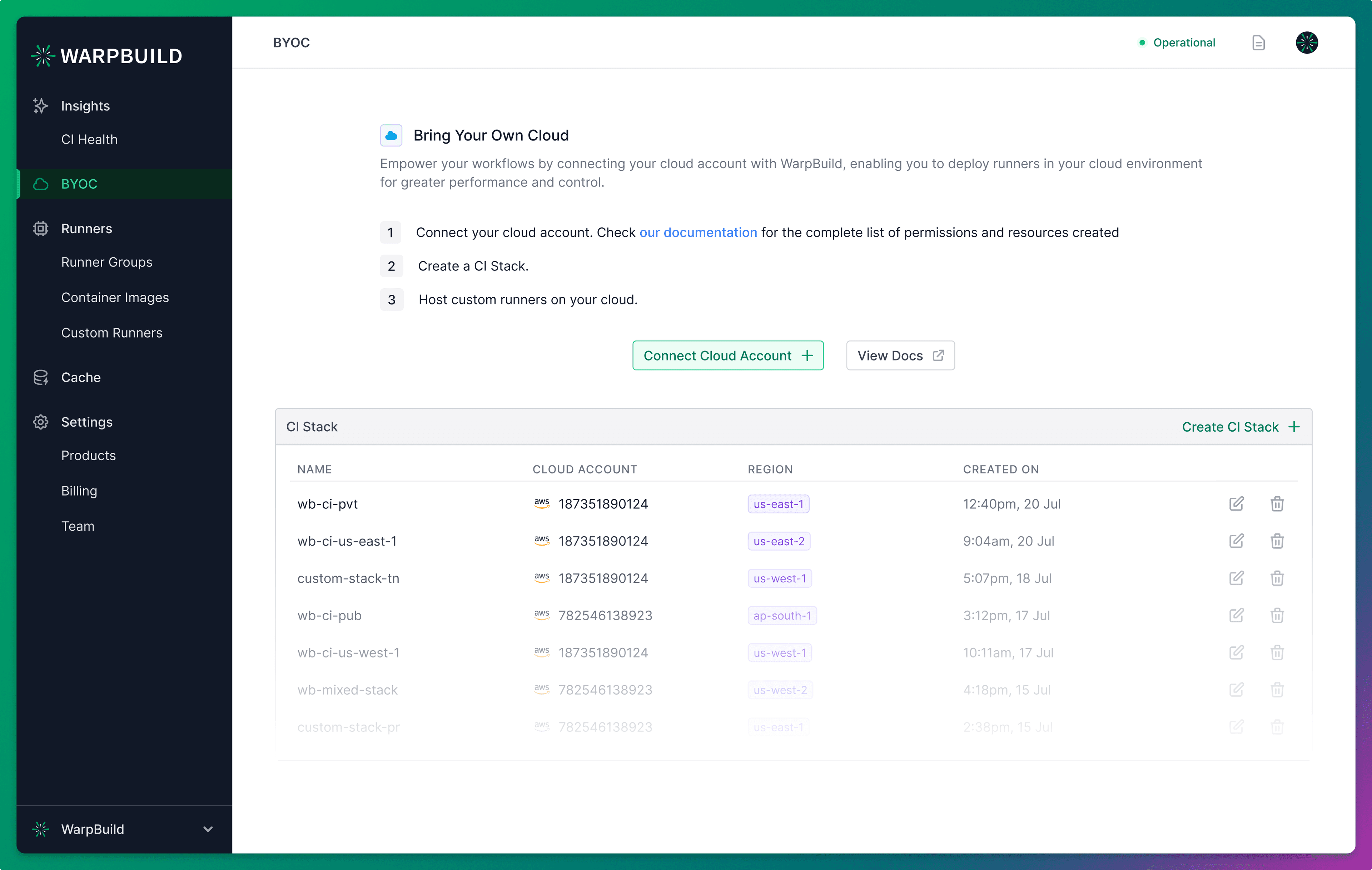Image resolution: width=1372 pixels, height=870 pixels.
Task: Click the user avatar icon in header
Action: click(1307, 43)
